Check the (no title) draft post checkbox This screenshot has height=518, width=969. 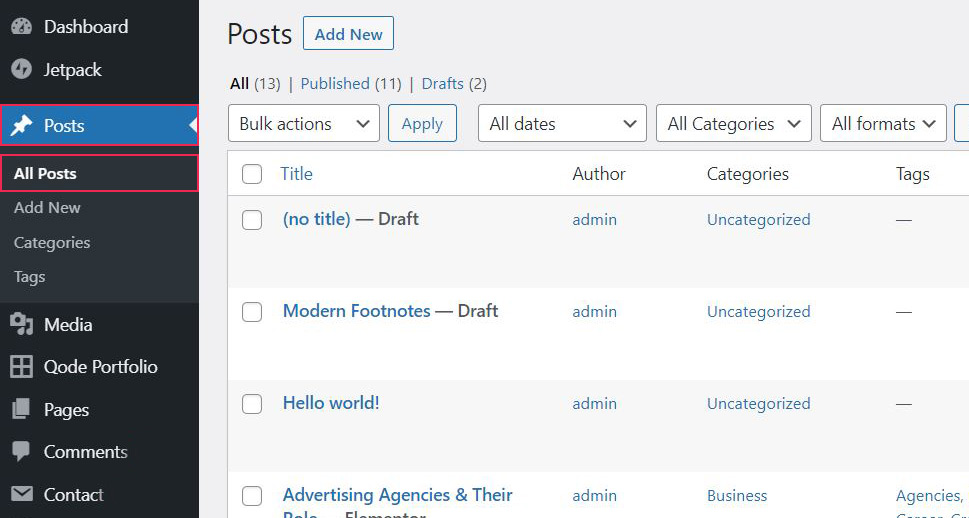click(x=252, y=219)
